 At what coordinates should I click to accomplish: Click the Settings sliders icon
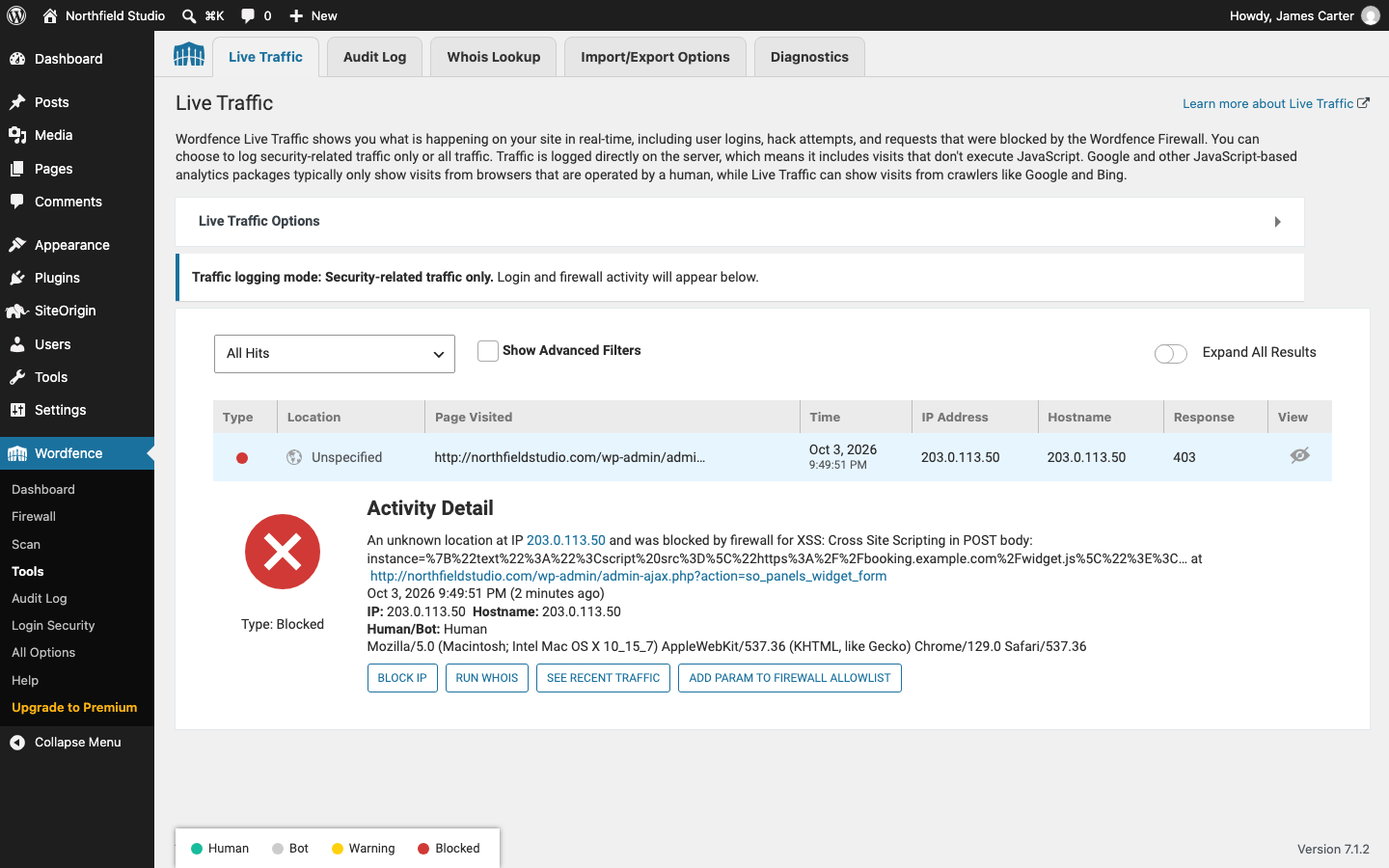(17, 410)
